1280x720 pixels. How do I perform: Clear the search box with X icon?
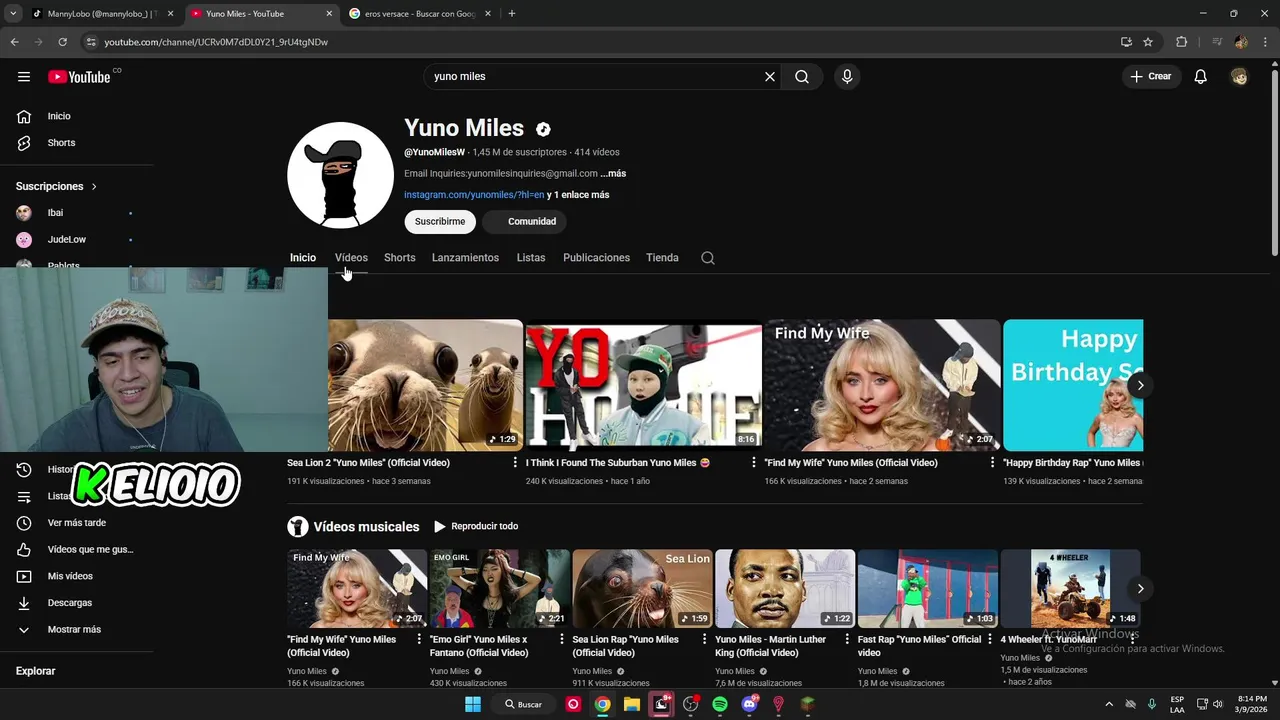tap(770, 77)
